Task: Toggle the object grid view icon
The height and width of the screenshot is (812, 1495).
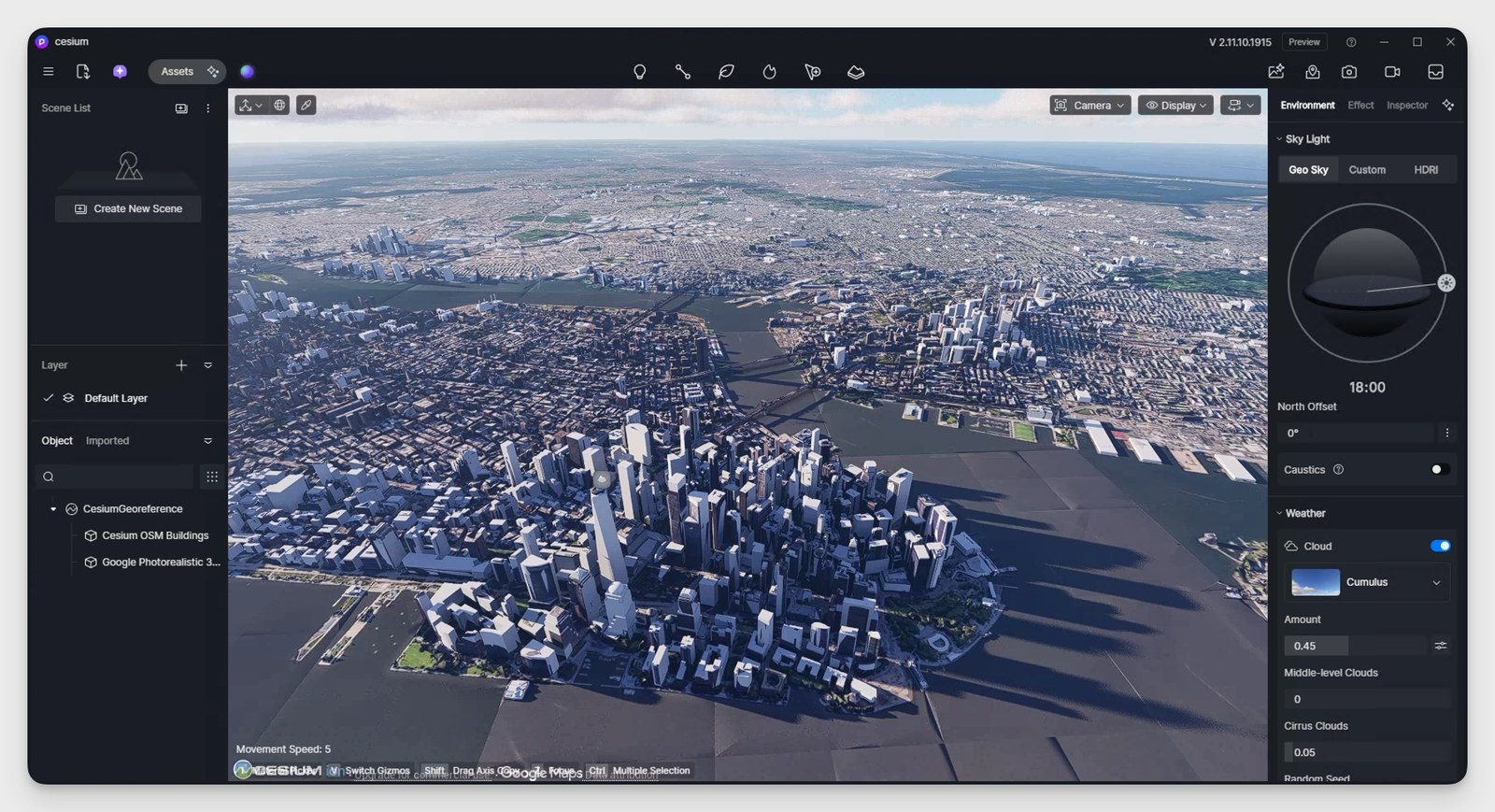Action: pyautogui.click(x=212, y=477)
